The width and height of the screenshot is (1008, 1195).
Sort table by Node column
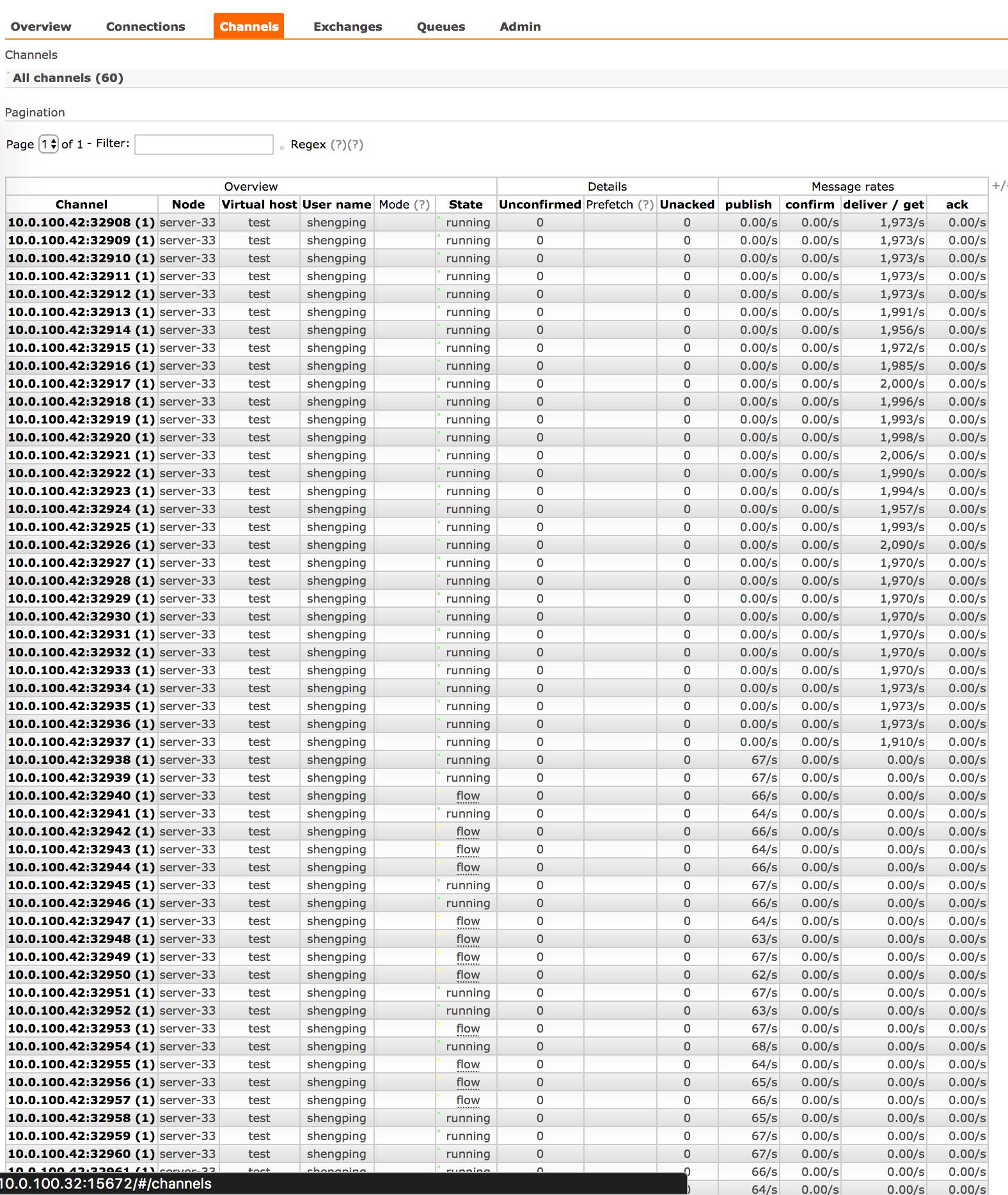point(188,205)
